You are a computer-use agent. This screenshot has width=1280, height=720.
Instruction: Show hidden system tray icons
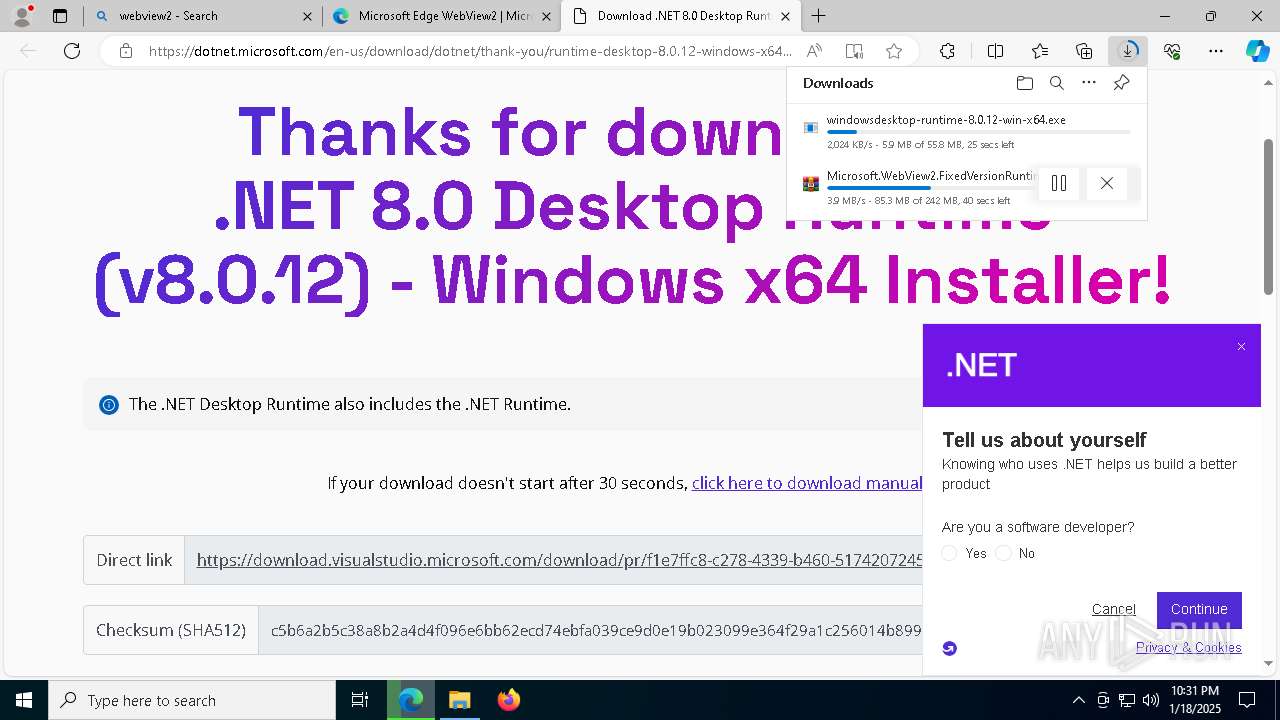click(1078, 700)
